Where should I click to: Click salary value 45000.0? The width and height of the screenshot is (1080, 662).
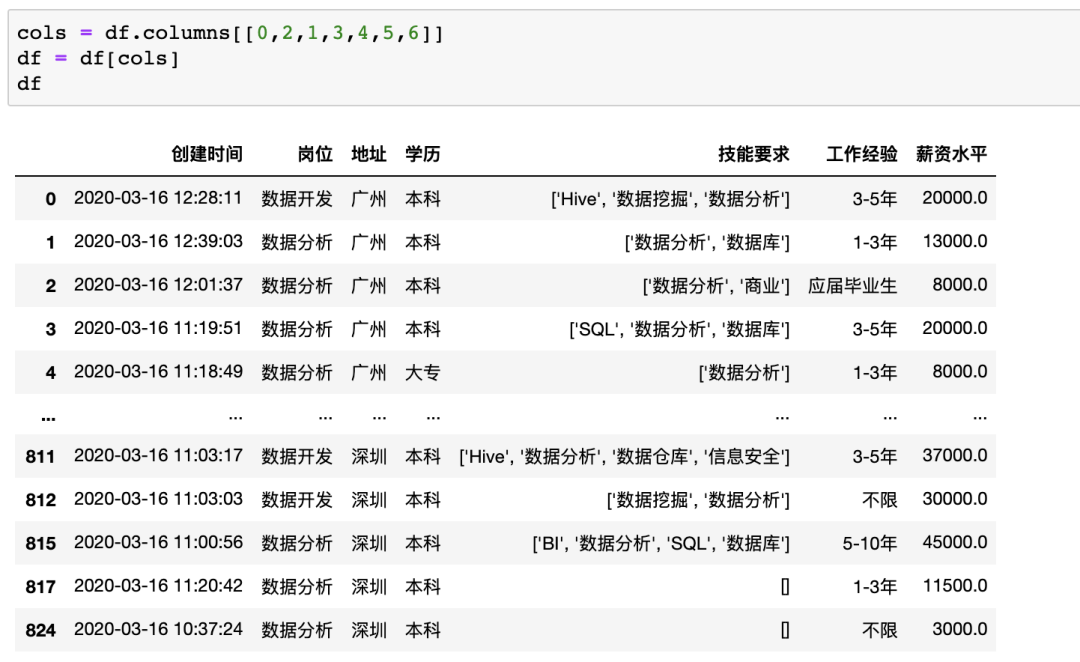click(x=955, y=543)
